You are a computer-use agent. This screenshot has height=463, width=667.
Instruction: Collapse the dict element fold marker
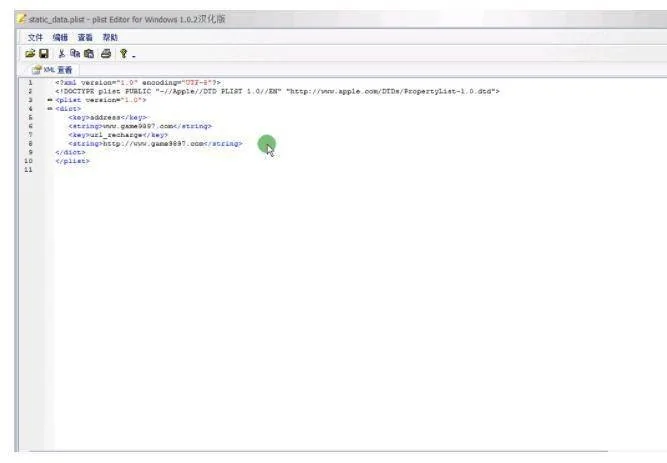(x=49, y=108)
